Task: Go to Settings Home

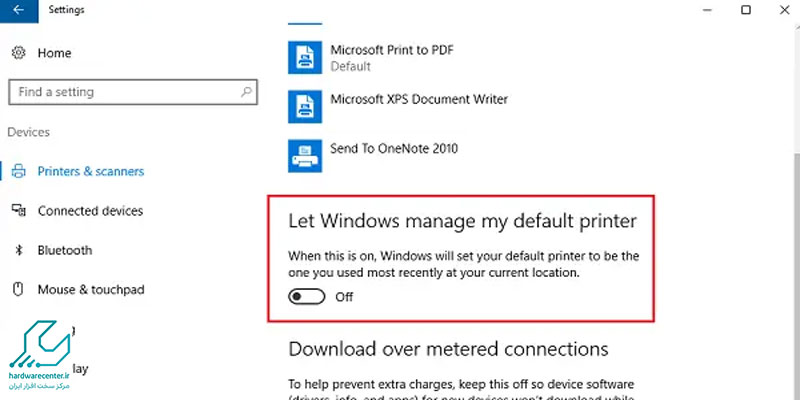Action: click(x=54, y=53)
